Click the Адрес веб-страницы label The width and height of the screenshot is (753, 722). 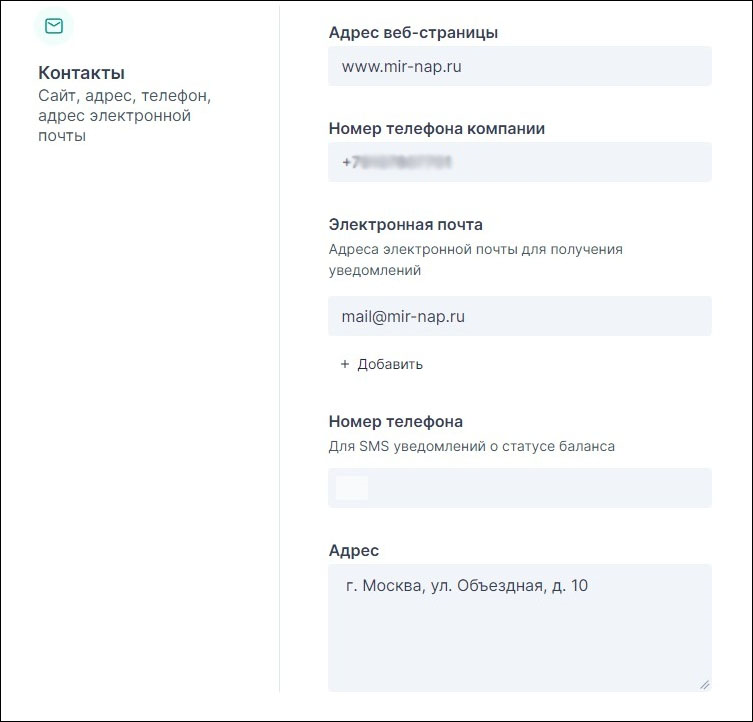pos(413,33)
